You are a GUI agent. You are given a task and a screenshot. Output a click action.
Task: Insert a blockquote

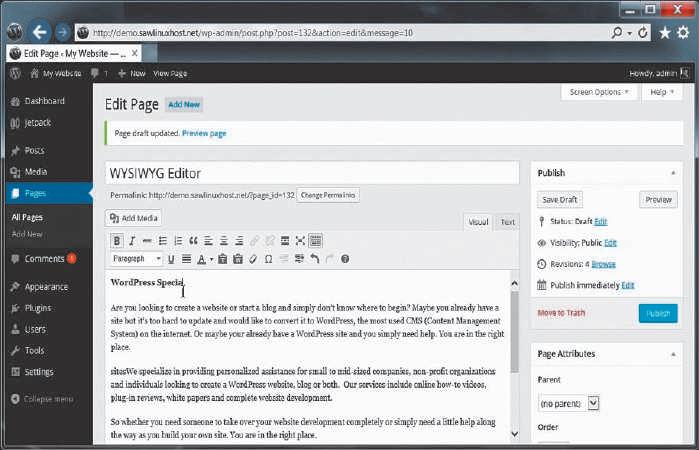pos(193,241)
